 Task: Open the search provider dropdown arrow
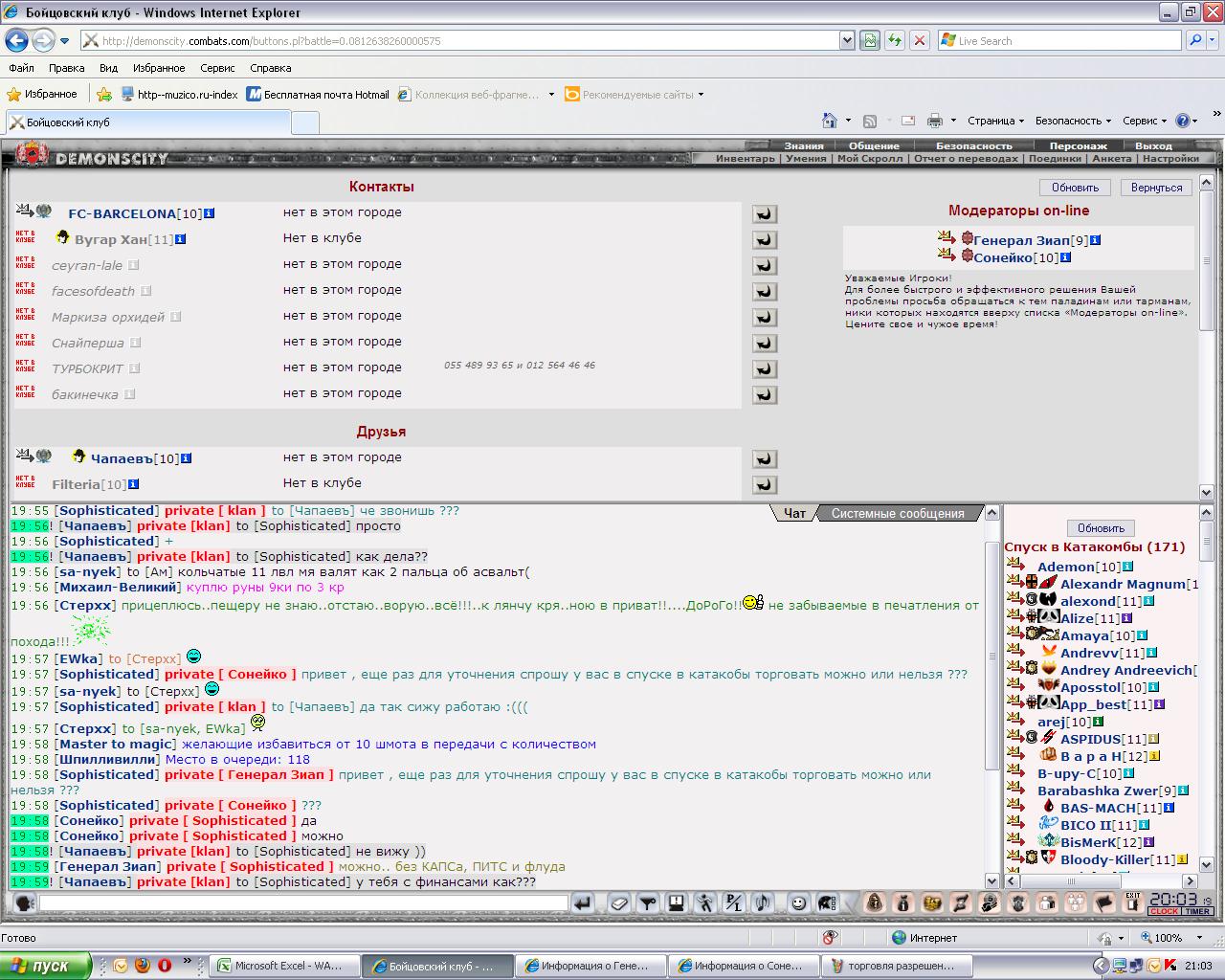[1214, 40]
